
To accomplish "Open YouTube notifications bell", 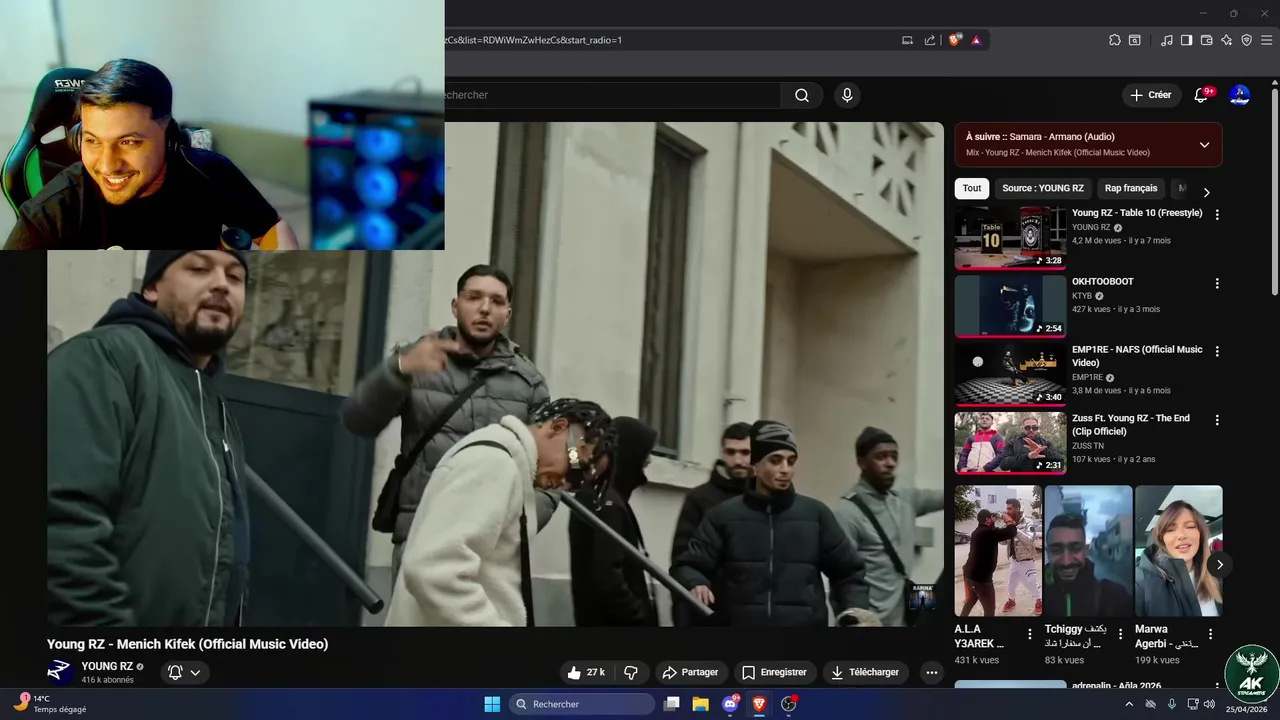I will 1202,95.
